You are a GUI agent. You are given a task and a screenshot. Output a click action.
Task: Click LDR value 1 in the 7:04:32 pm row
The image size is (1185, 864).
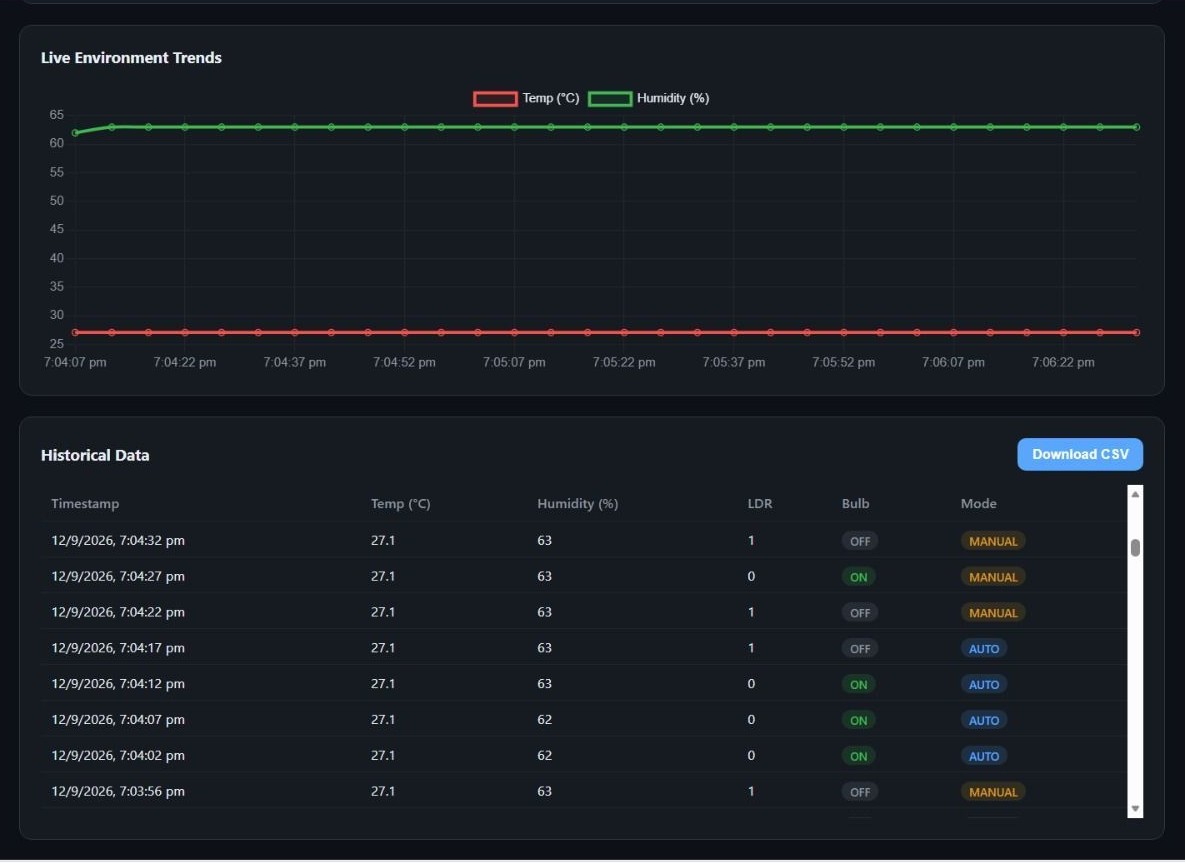coord(751,541)
